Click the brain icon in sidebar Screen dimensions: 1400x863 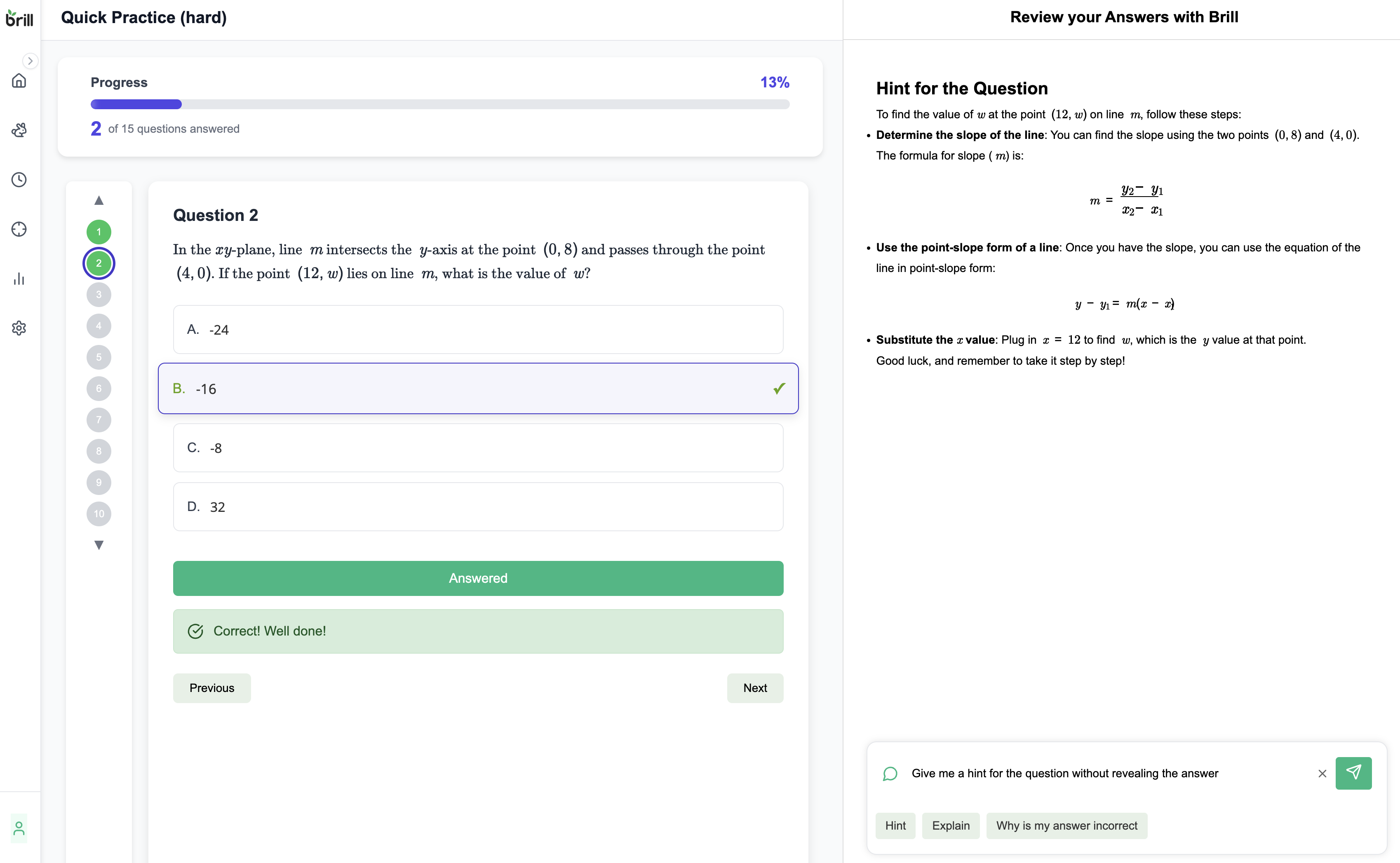coord(19,130)
